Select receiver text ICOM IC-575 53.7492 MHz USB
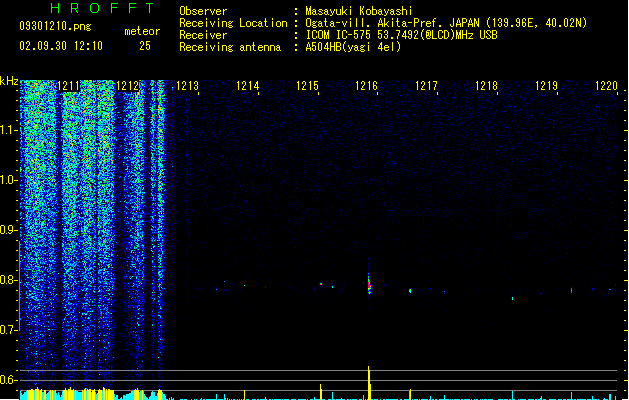The height and width of the screenshot is (400, 629). pyautogui.click(x=402, y=35)
